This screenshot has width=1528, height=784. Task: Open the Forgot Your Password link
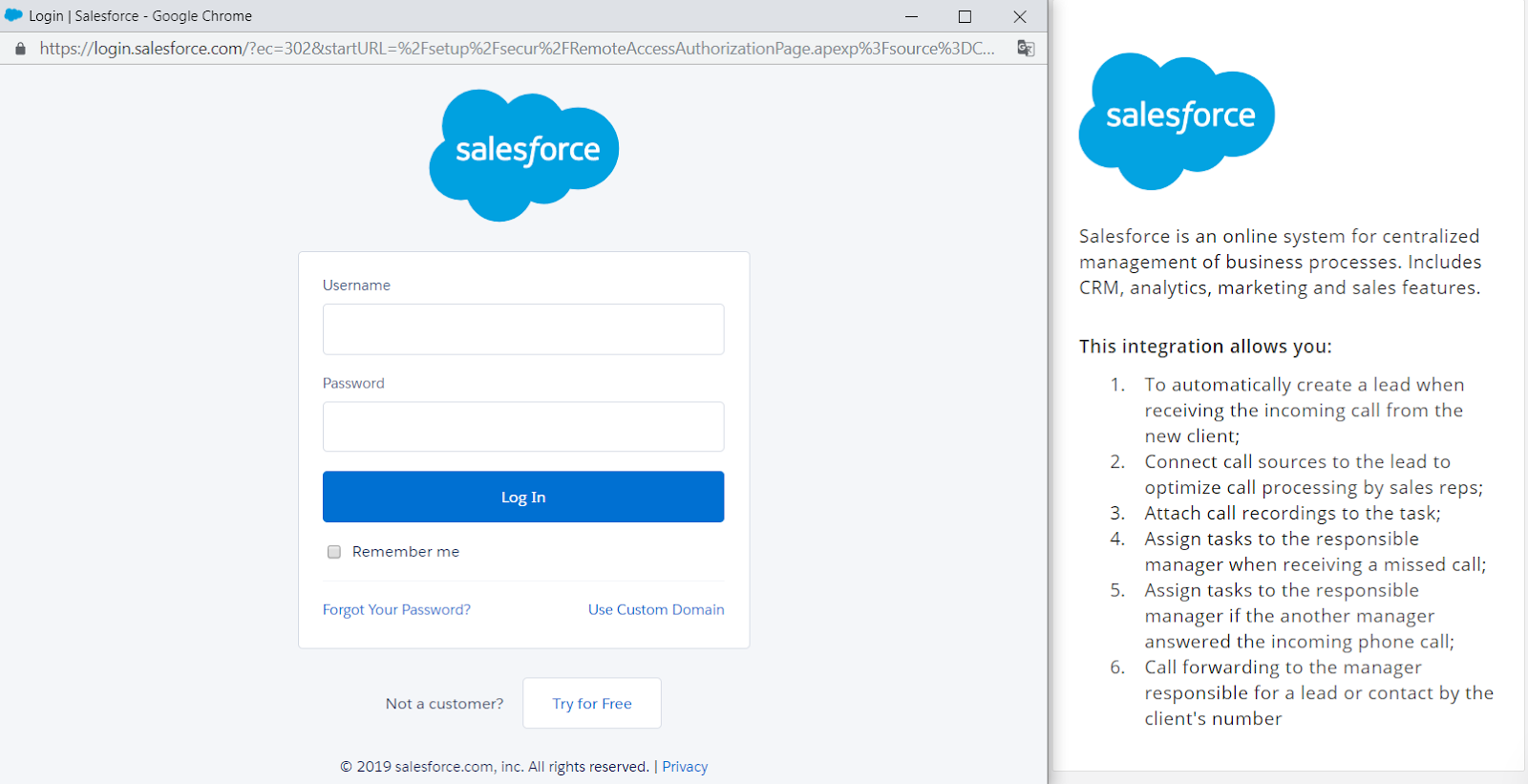pyautogui.click(x=396, y=609)
